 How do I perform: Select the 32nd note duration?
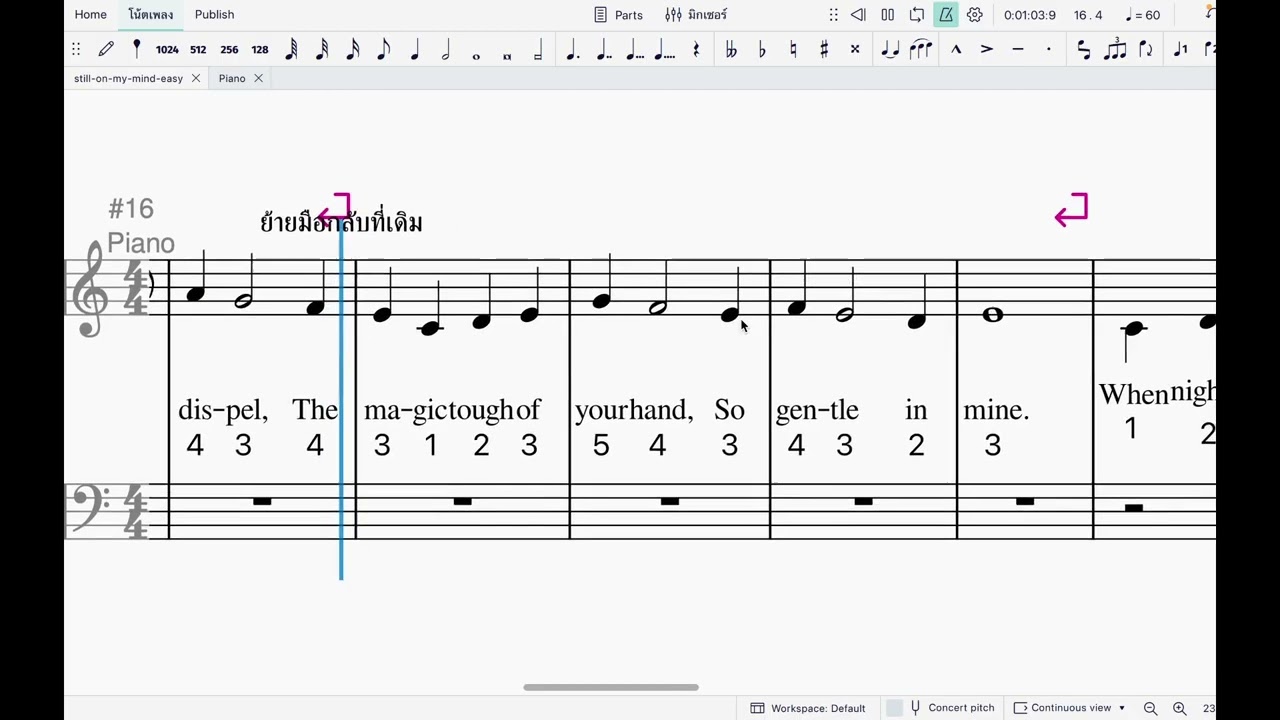coord(322,49)
